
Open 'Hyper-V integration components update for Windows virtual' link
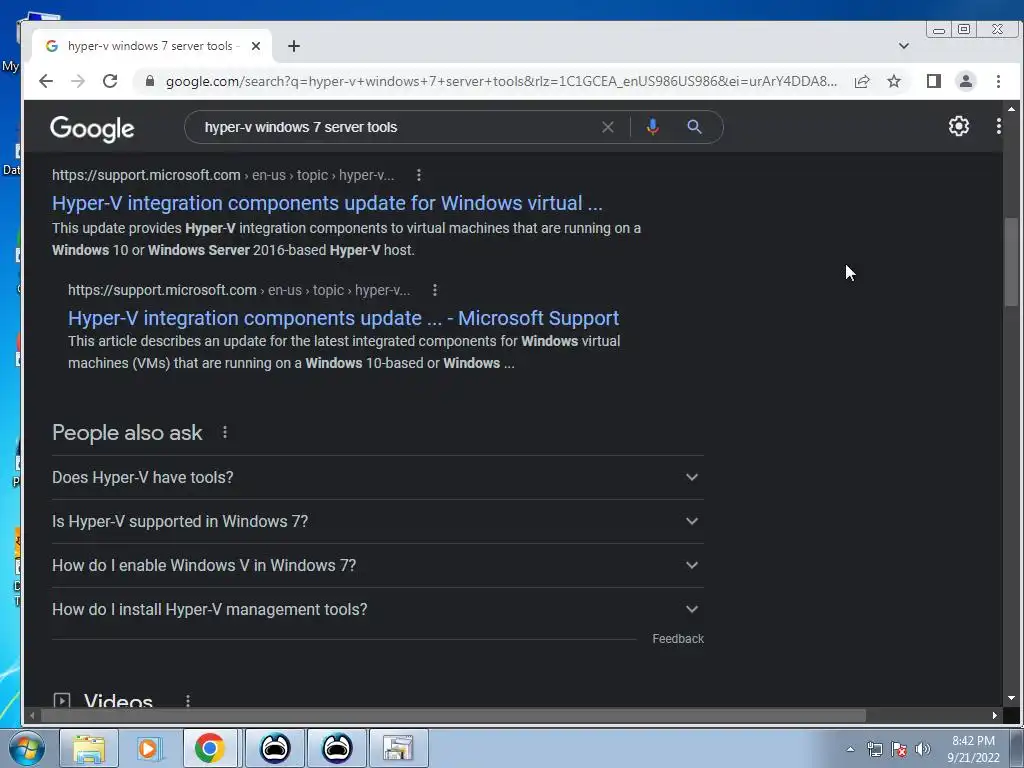pos(327,203)
